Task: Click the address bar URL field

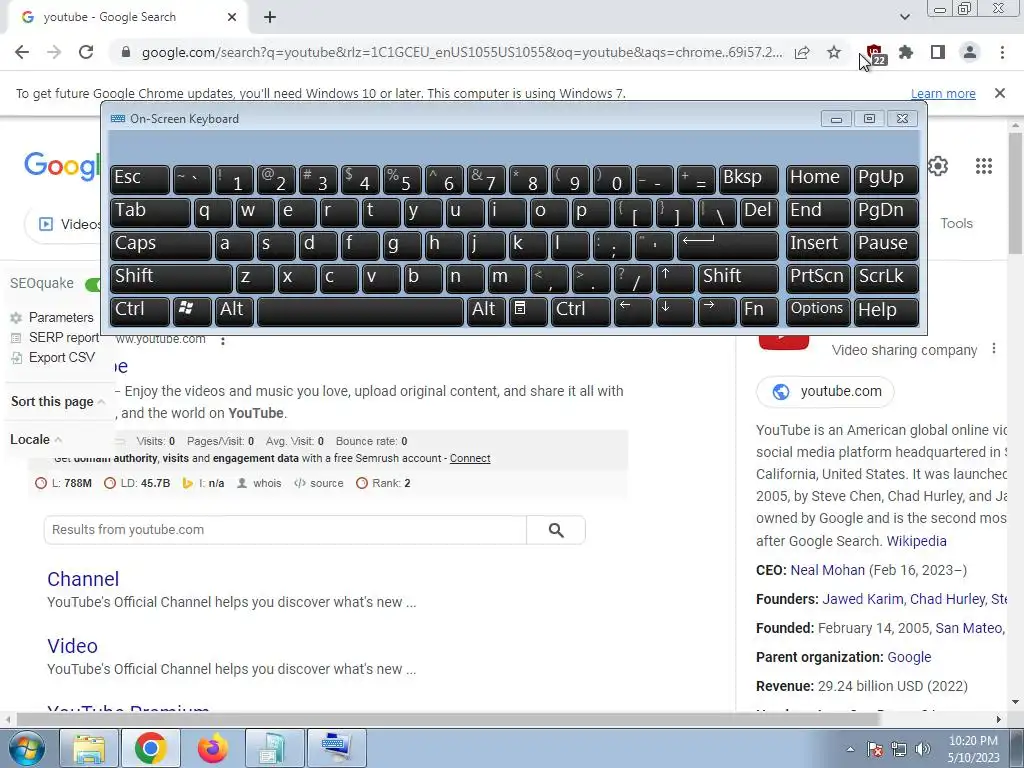Action: coord(461,52)
